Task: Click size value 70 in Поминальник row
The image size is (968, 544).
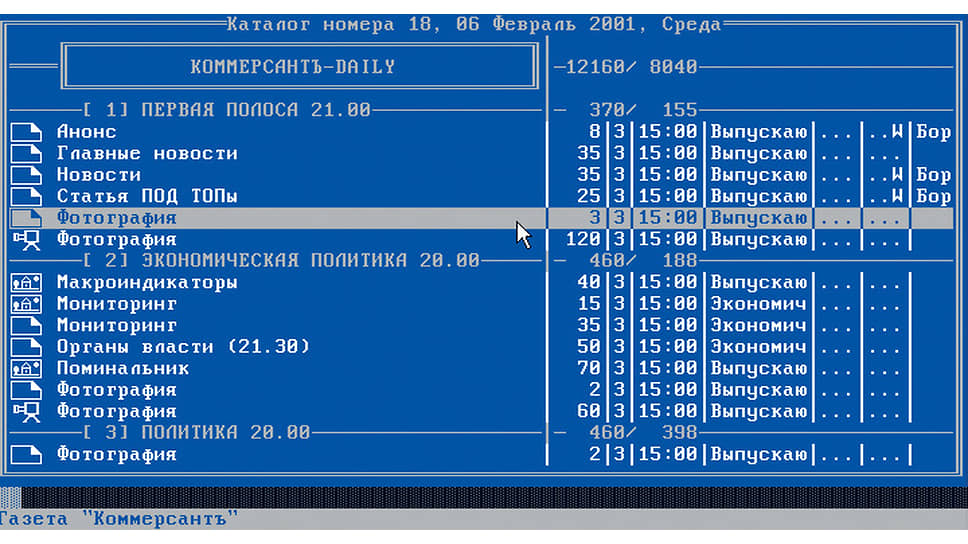Action: click(x=588, y=369)
